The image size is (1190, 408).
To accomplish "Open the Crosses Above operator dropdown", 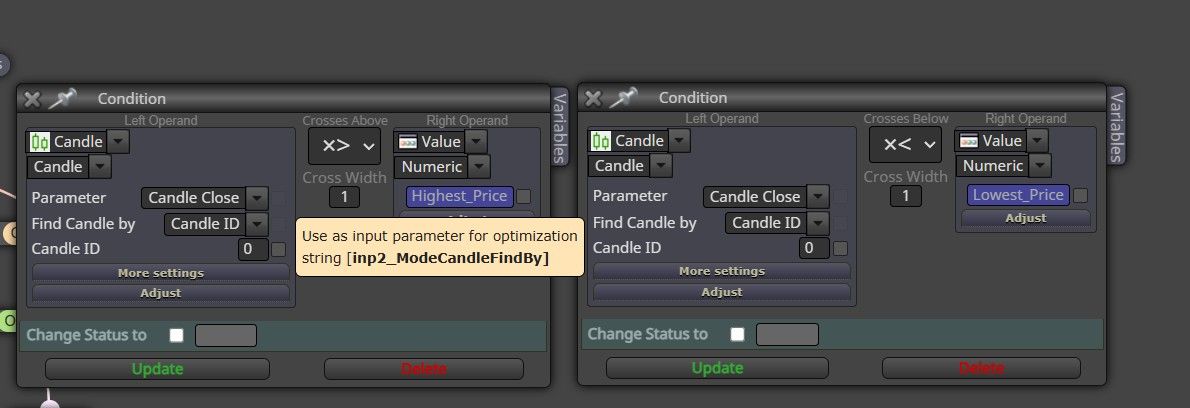I will tap(345, 146).
